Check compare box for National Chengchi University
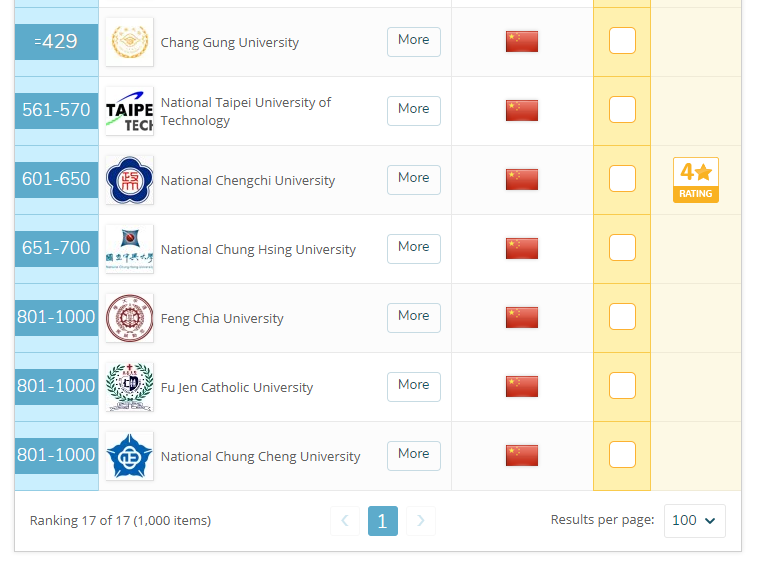 [622, 179]
